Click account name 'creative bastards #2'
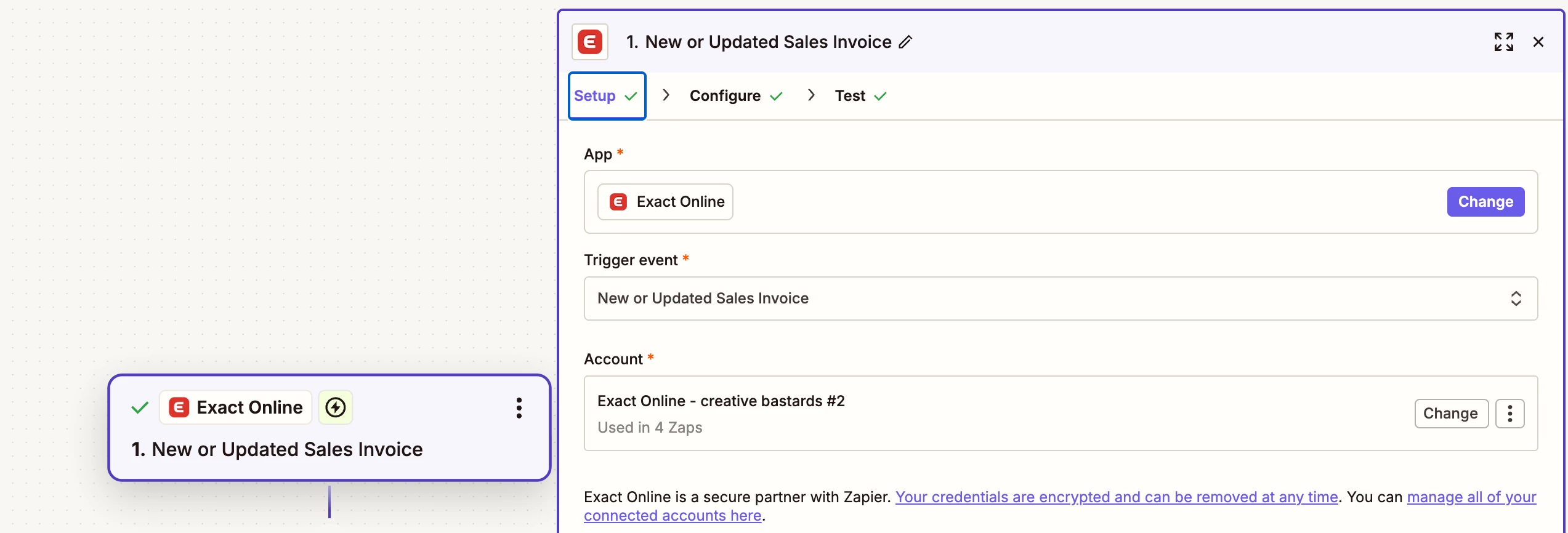The width and height of the screenshot is (1568, 533). 772,401
